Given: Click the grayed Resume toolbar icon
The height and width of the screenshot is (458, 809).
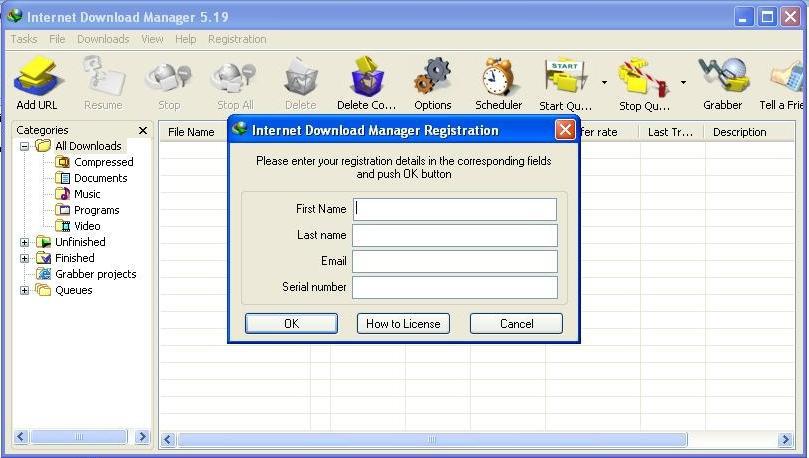Looking at the screenshot, I should click(x=103, y=77).
